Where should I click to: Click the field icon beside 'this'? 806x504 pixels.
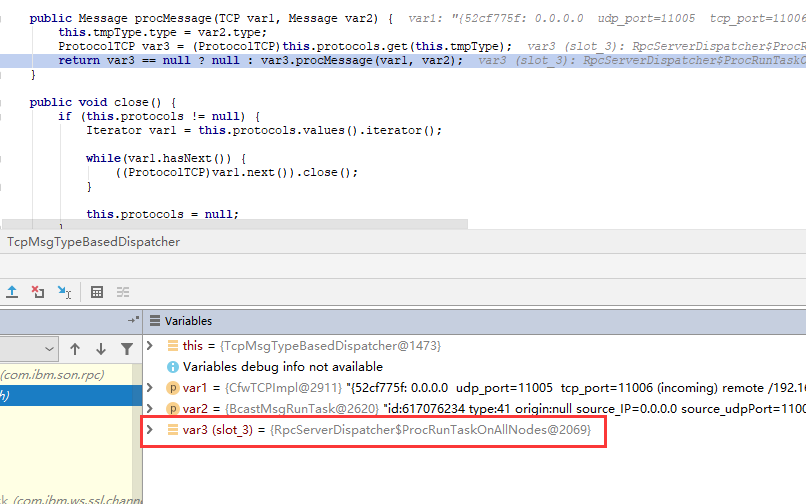point(173,346)
